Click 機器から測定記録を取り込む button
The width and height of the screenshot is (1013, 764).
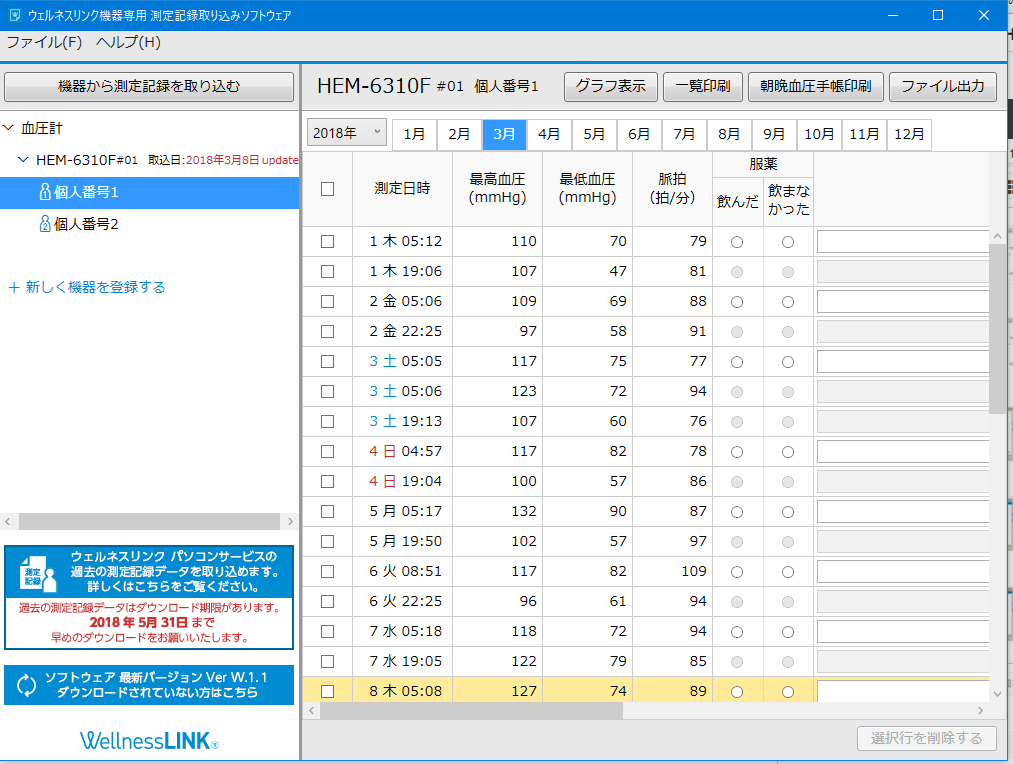coord(149,87)
